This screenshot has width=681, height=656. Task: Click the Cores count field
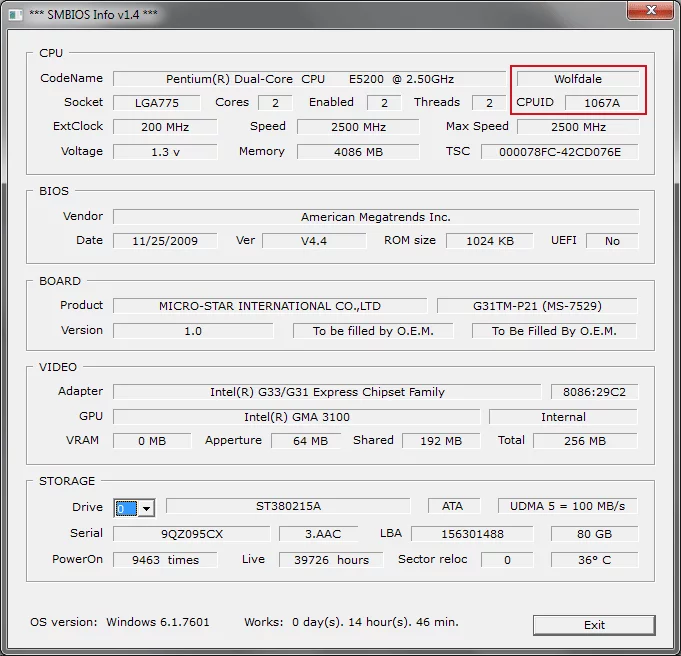click(x=275, y=103)
